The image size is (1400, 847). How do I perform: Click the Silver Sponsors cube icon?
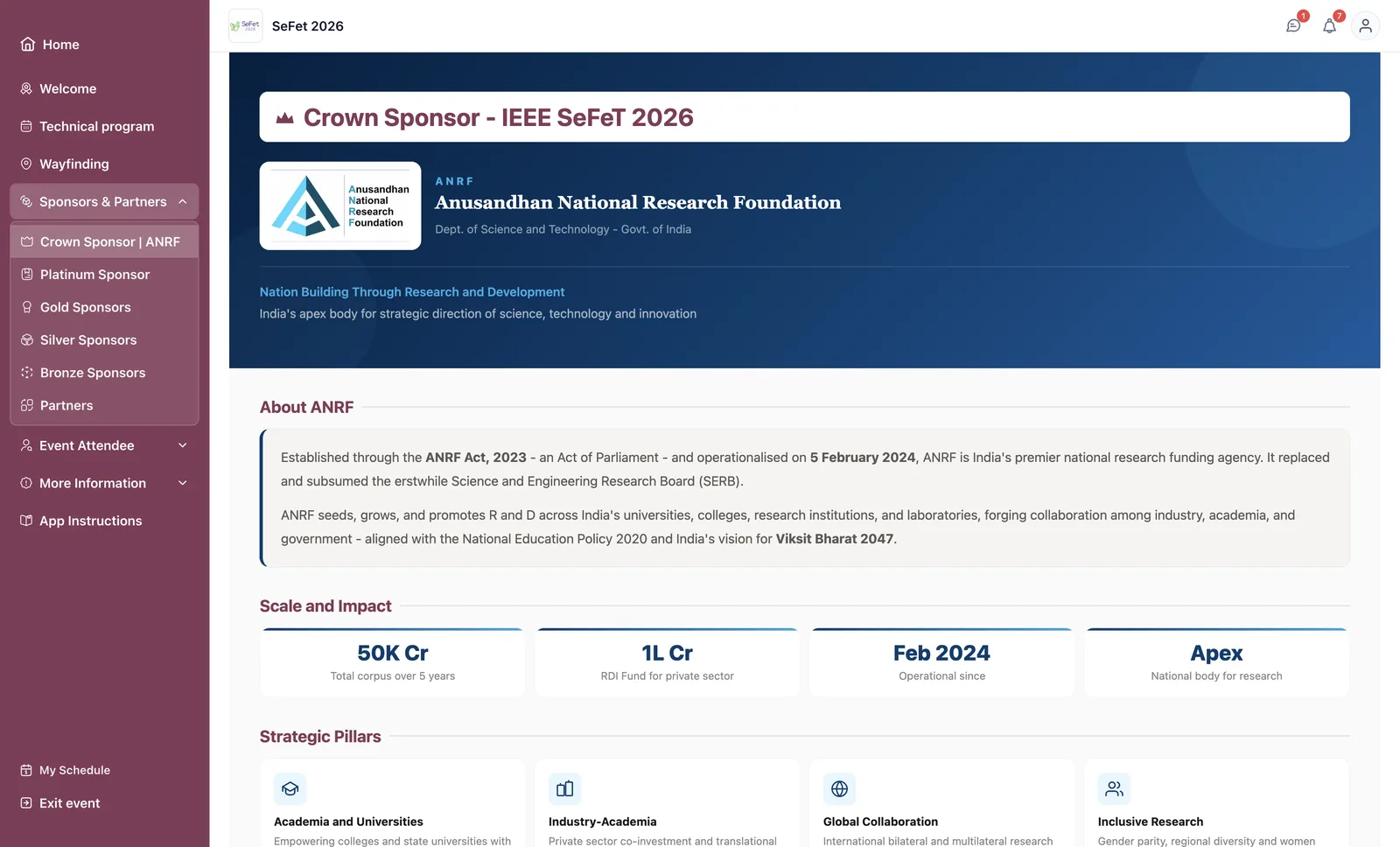(27, 340)
